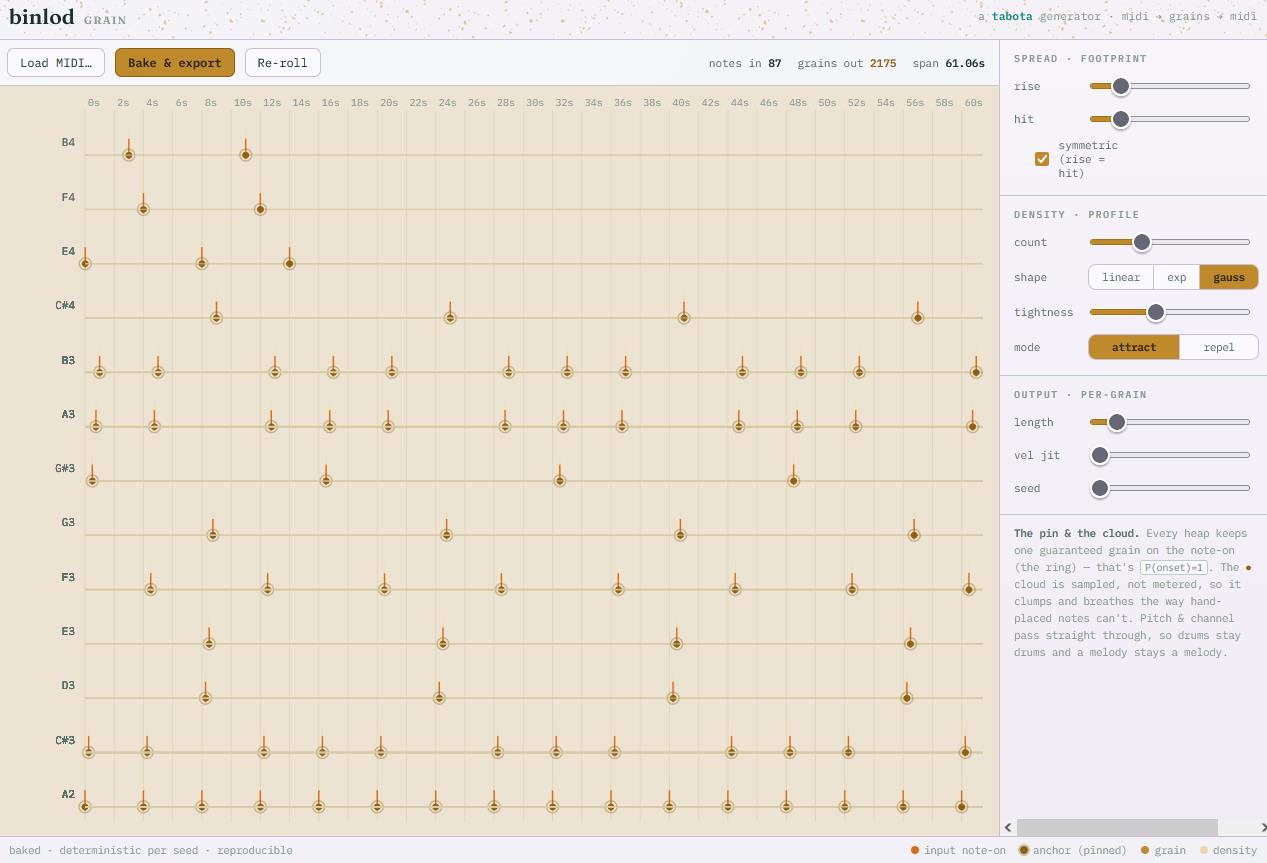Click the density legend dot

pos(1204,850)
